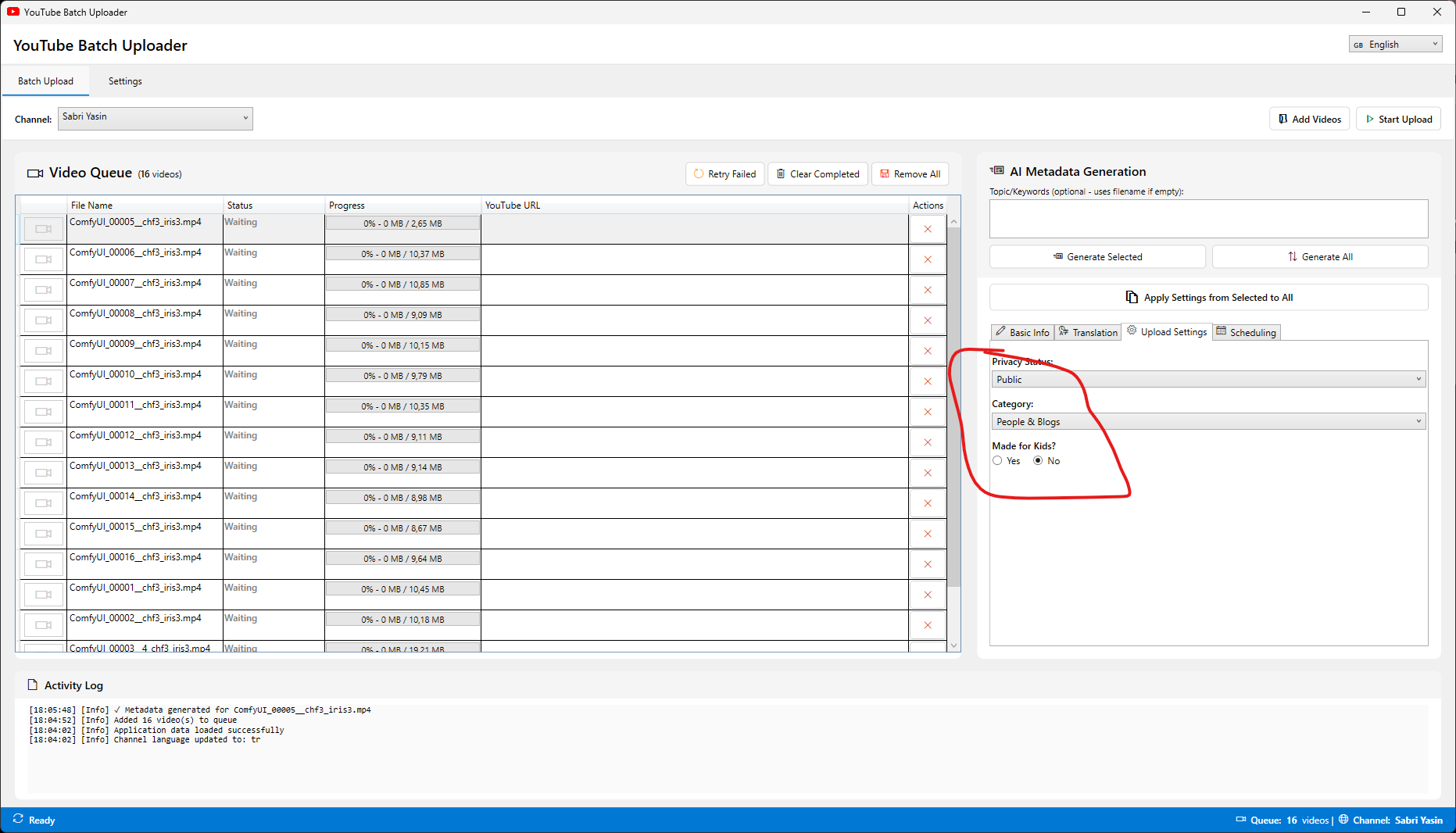Open the English language selector

click(x=1395, y=45)
